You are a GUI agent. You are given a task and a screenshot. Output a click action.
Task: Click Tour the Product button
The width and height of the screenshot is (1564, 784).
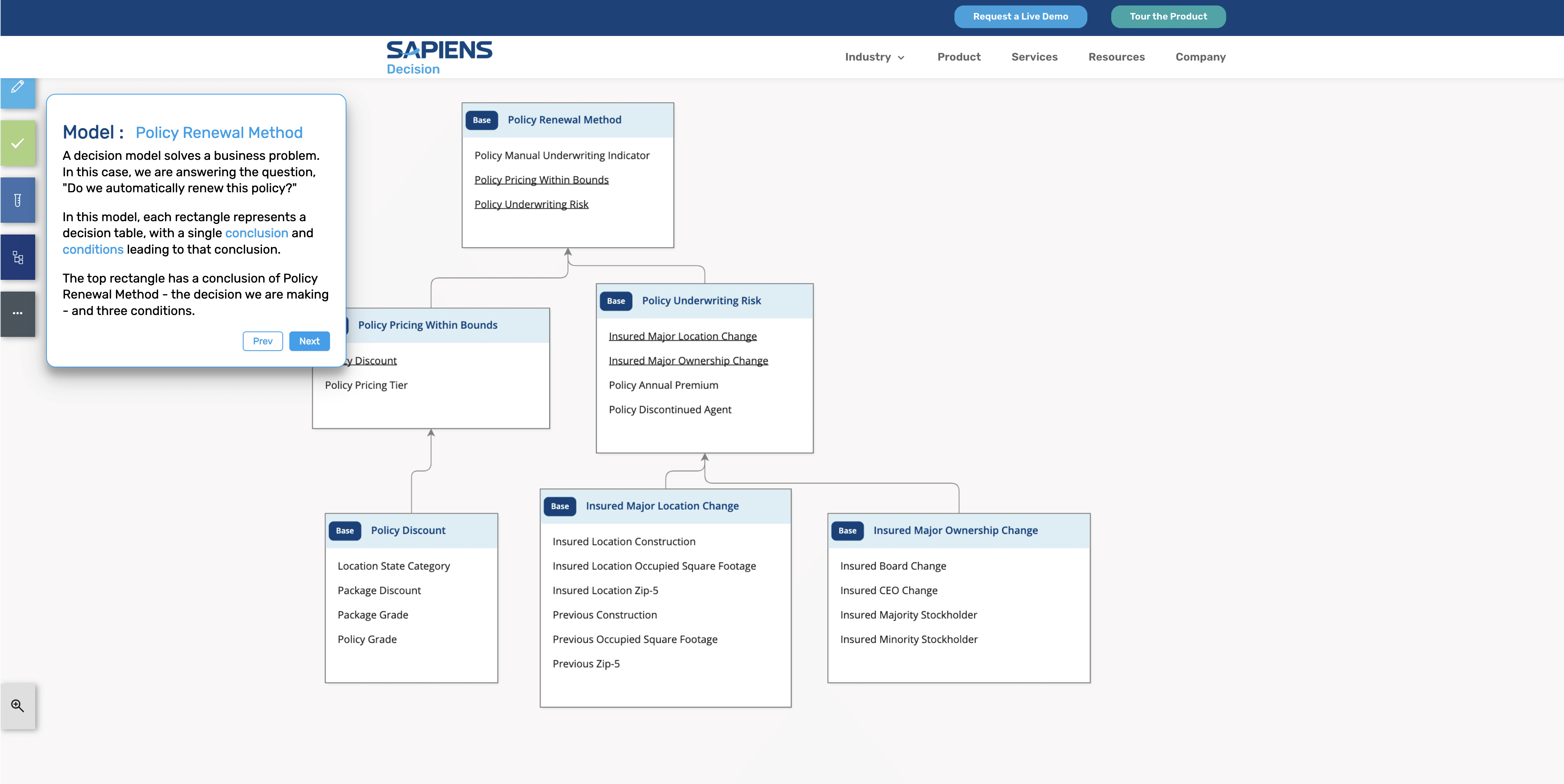tap(1168, 17)
